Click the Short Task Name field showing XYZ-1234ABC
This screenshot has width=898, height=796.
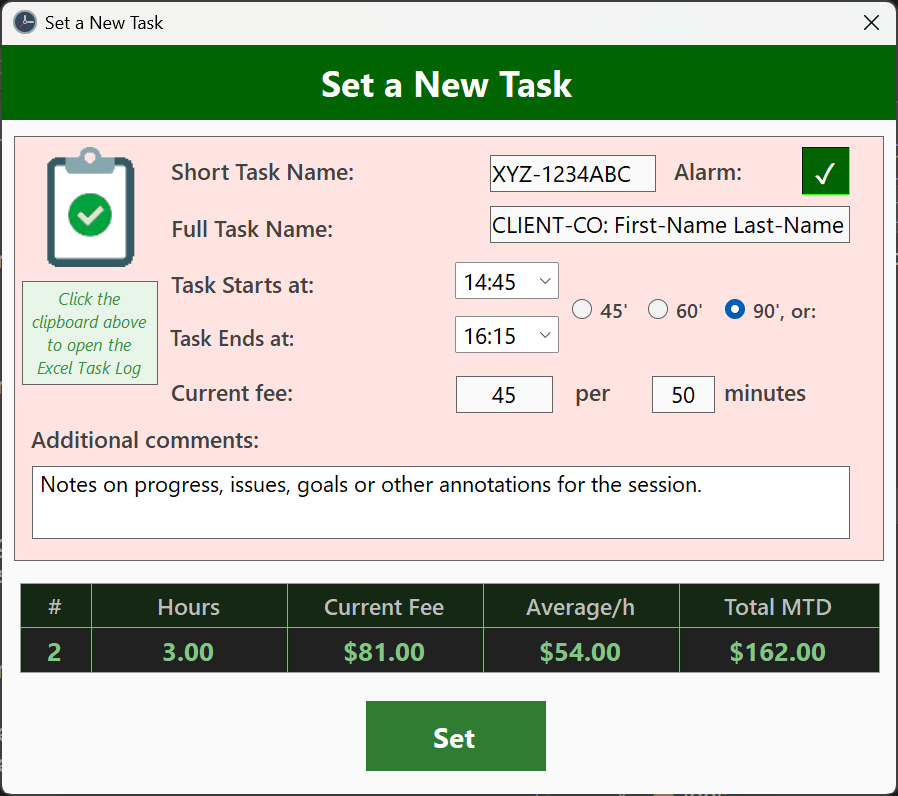[x=572, y=173]
